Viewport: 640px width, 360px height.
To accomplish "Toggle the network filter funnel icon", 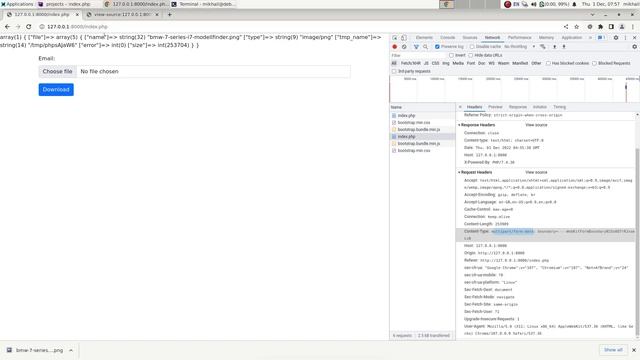I will [416, 47].
